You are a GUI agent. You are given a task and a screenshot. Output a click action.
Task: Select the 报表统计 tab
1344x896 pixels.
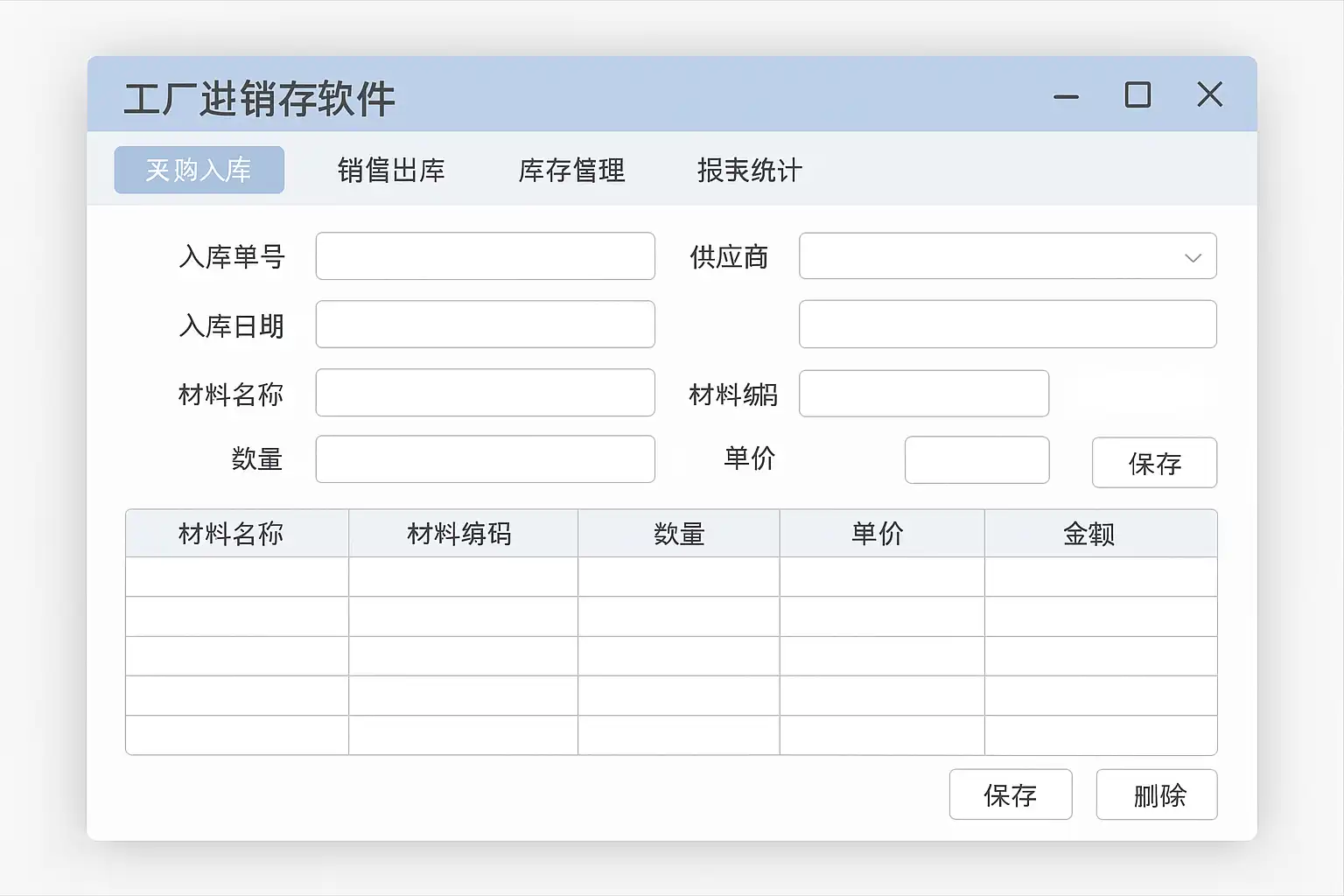(750, 170)
